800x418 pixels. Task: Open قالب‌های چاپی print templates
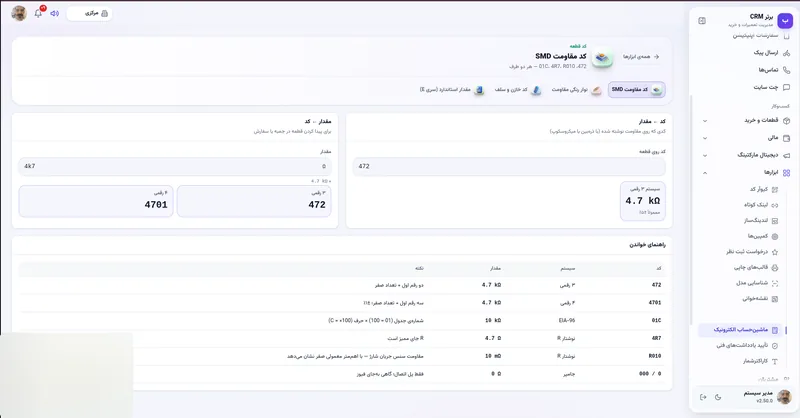tap(756, 267)
